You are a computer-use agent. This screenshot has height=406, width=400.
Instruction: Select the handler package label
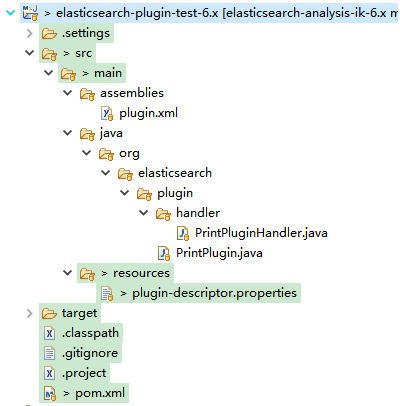[198, 213]
